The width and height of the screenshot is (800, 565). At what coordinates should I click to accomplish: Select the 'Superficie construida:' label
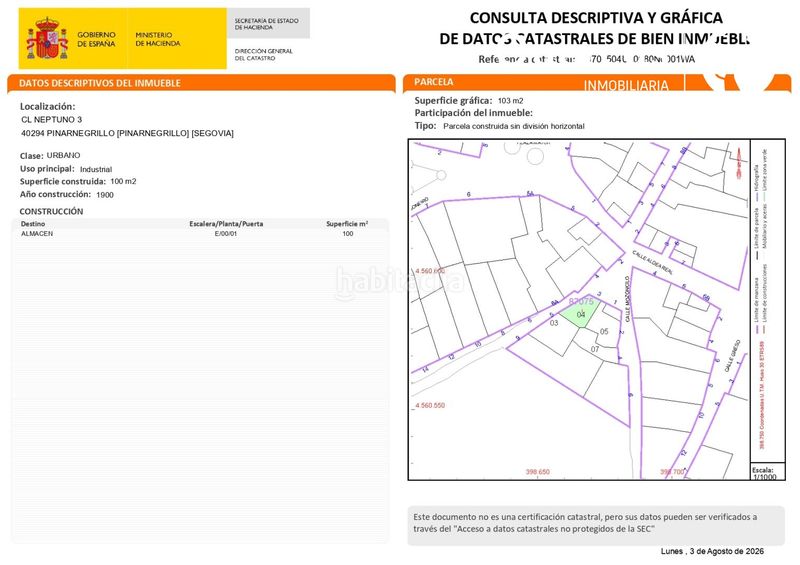(x=63, y=182)
